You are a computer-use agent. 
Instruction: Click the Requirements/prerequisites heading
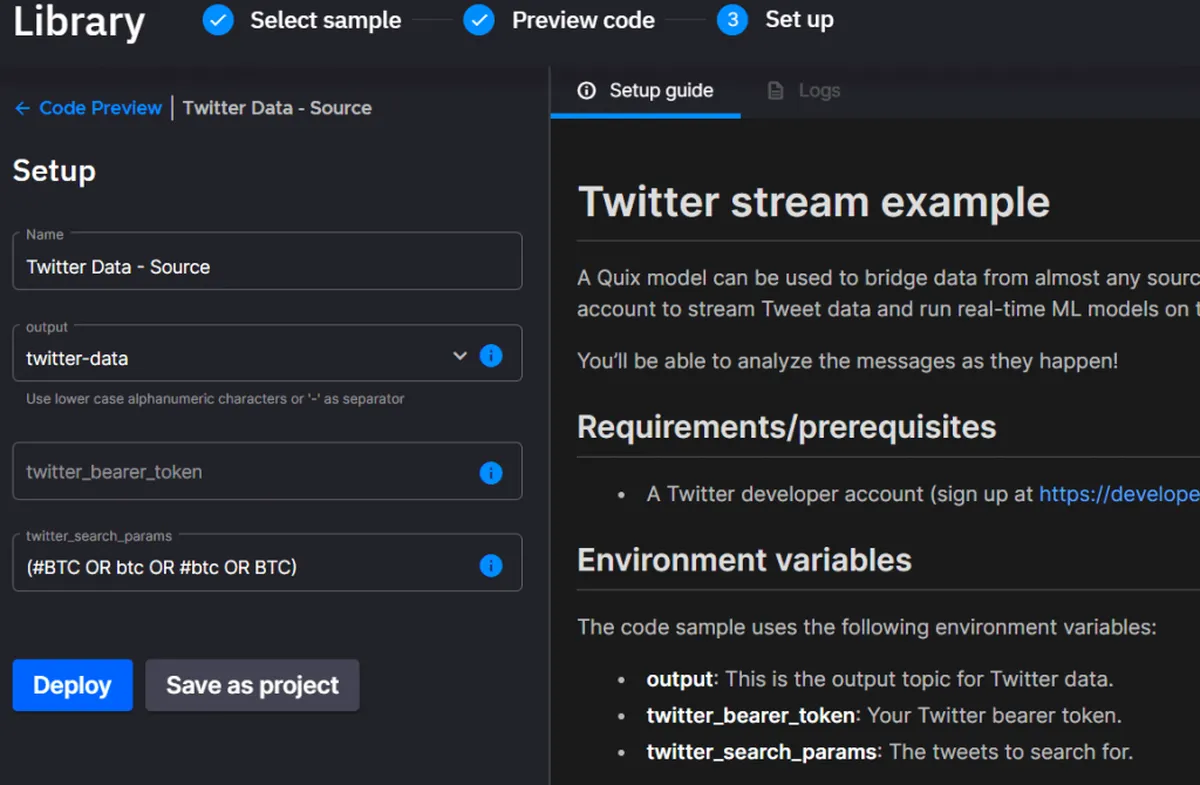[x=787, y=427]
